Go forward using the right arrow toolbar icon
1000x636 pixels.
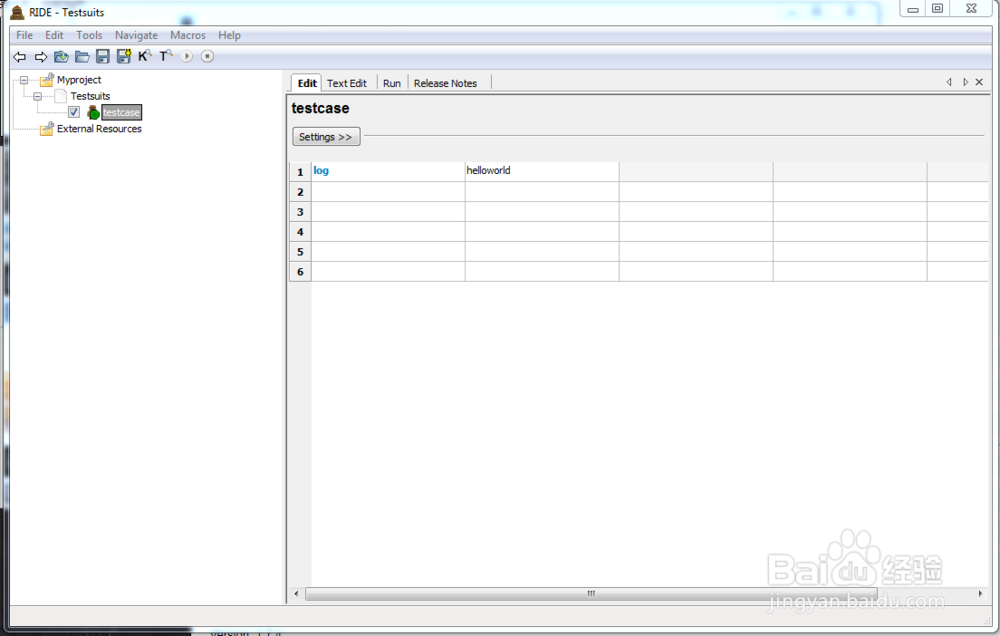point(41,57)
